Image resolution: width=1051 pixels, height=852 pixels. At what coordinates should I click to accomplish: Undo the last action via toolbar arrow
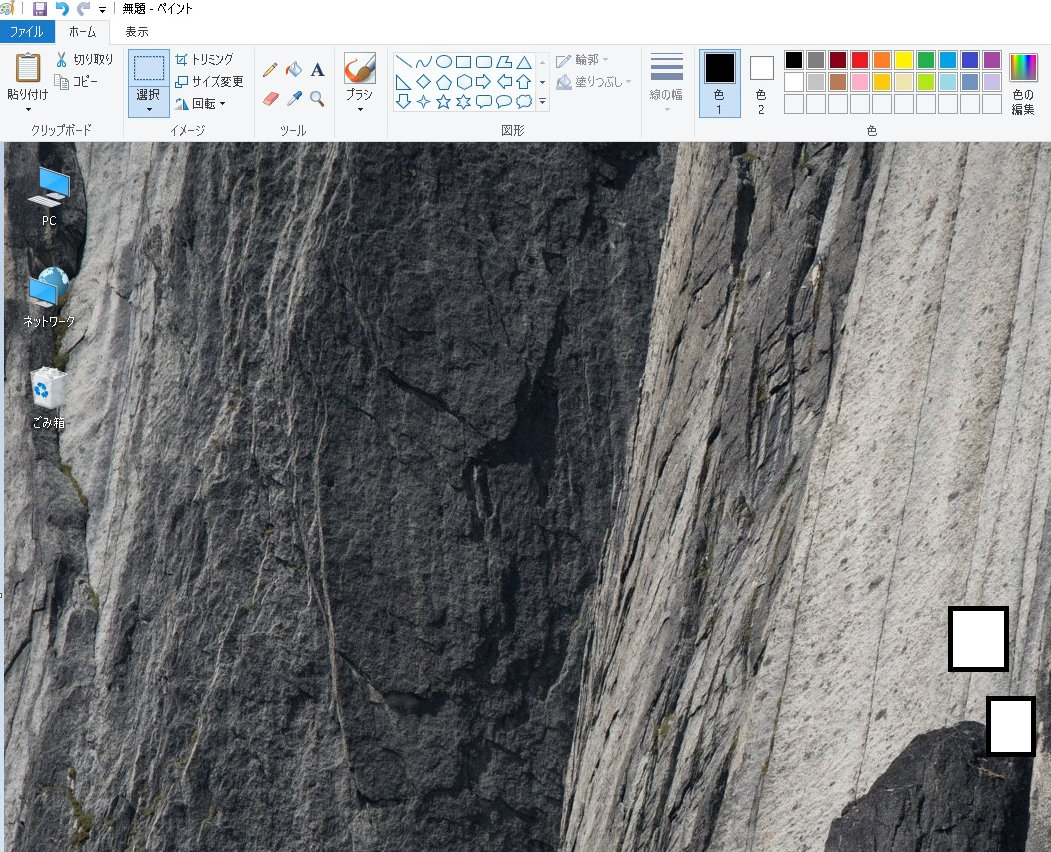pos(62,9)
